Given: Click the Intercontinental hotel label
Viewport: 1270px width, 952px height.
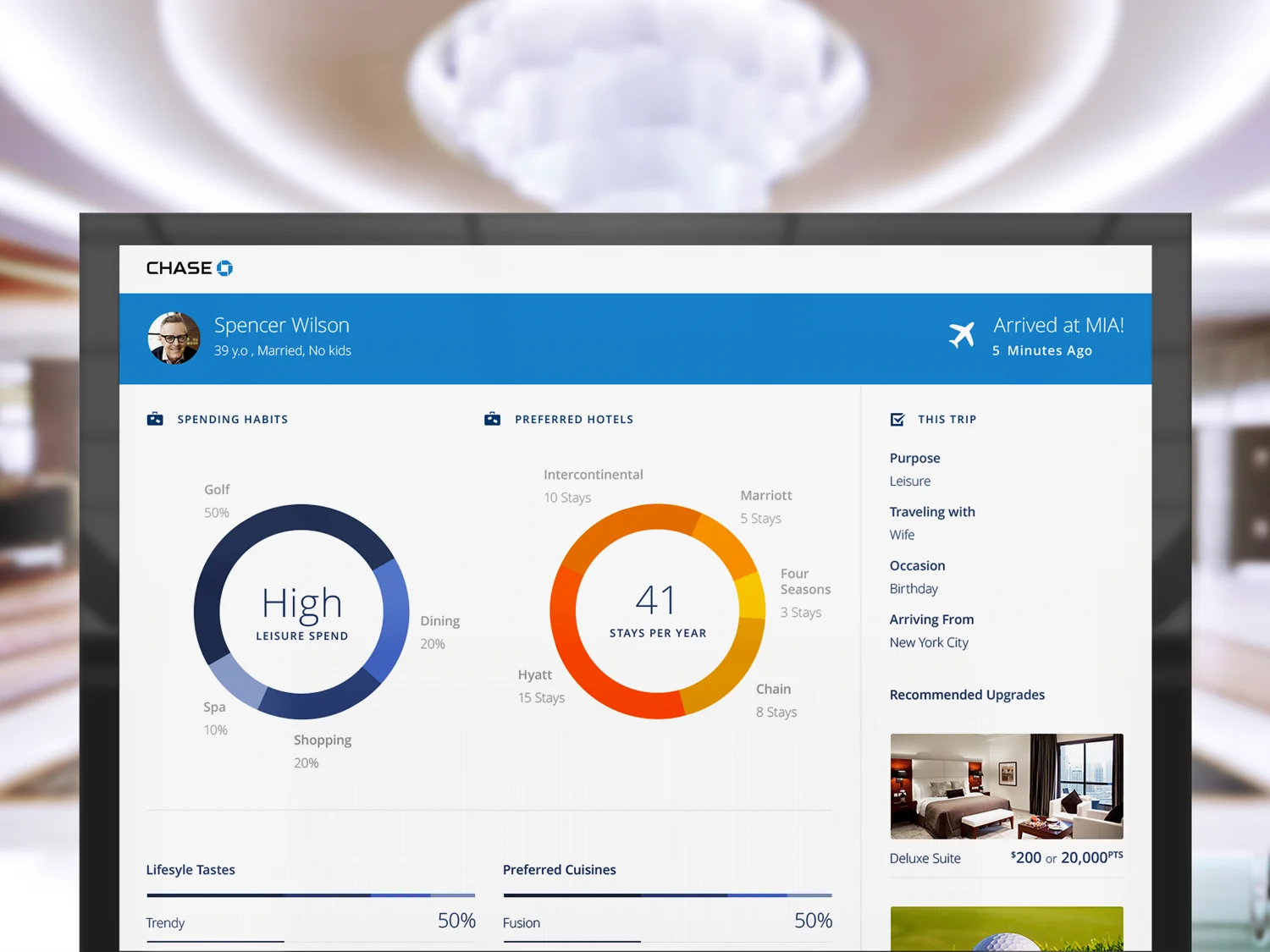Looking at the screenshot, I should [x=594, y=475].
